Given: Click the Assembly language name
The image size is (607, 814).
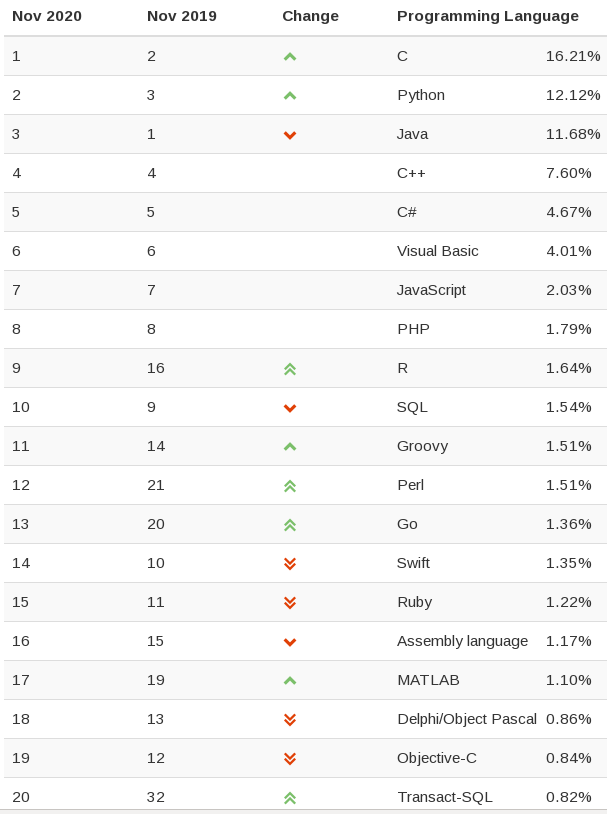Looking at the screenshot, I should pos(462,641).
